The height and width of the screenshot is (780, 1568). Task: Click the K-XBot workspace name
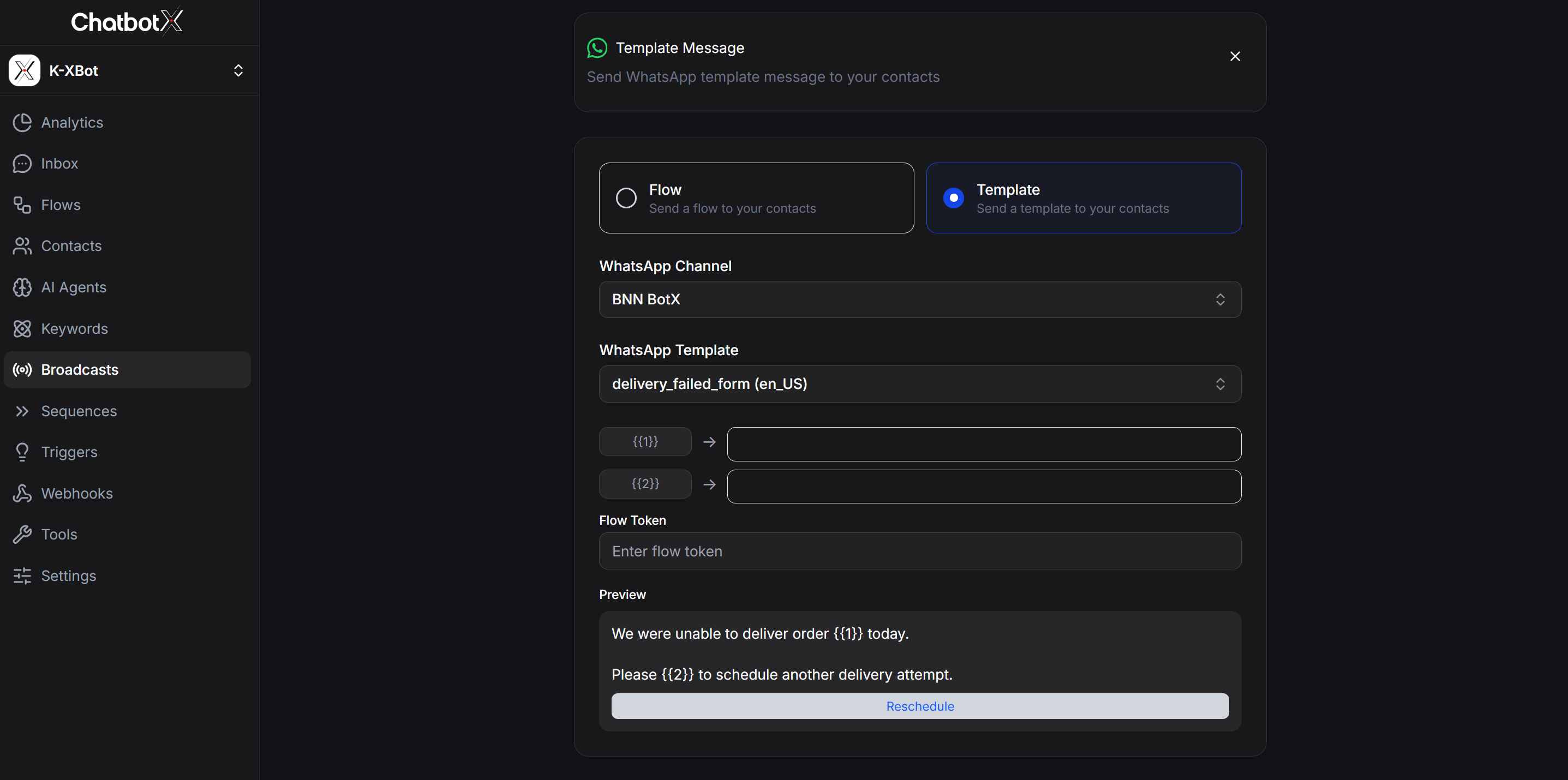point(74,70)
